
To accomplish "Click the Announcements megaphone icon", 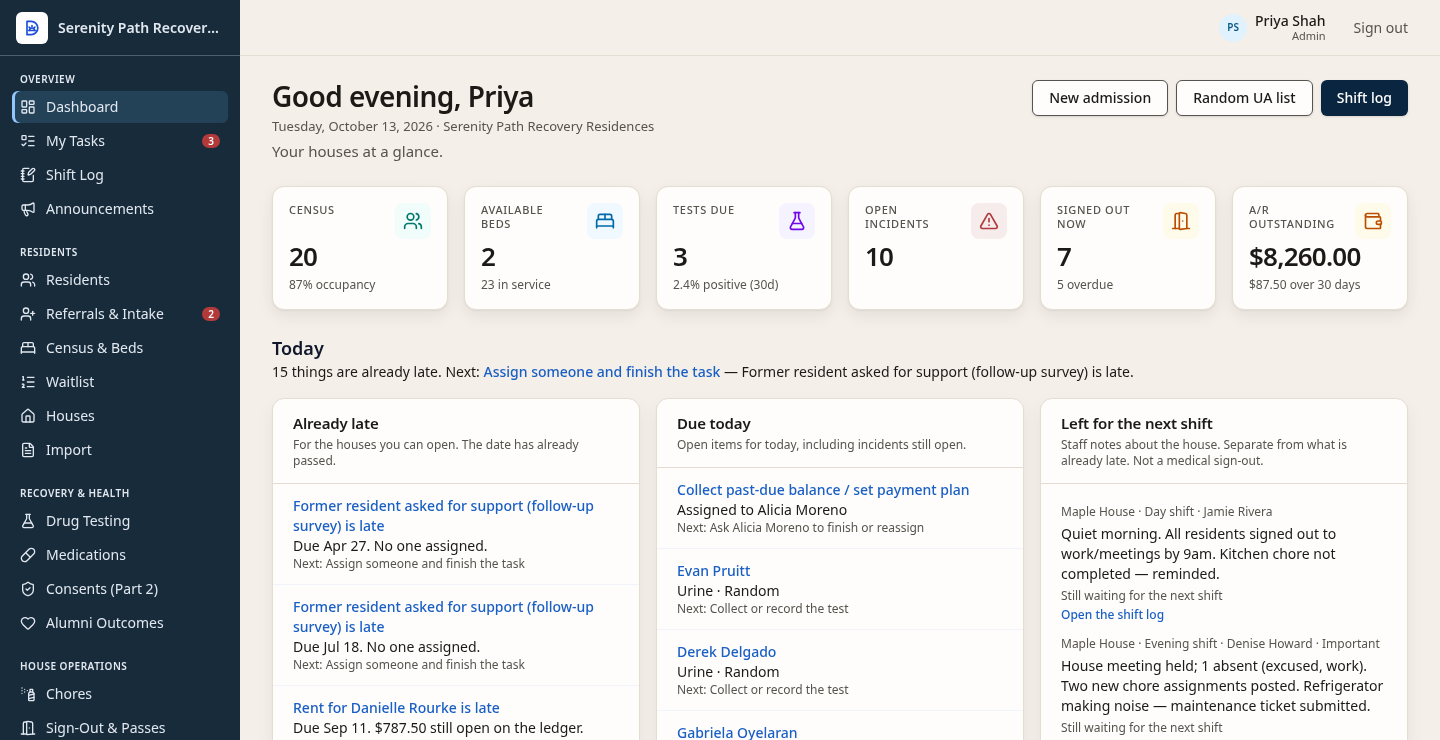I will 28,209.
